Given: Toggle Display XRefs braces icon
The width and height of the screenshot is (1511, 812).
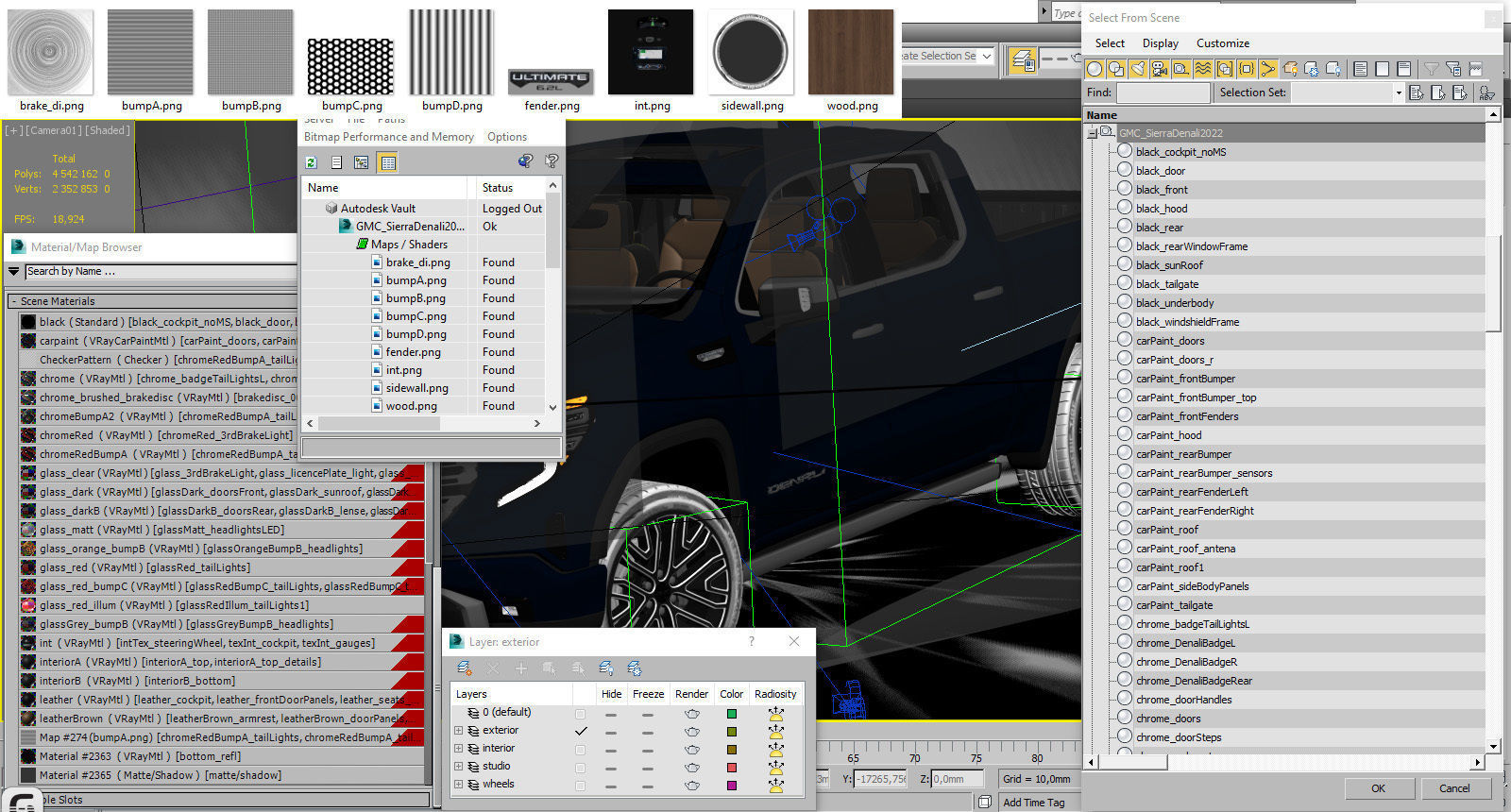Looking at the screenshot, I should (x=1247, y=68).
